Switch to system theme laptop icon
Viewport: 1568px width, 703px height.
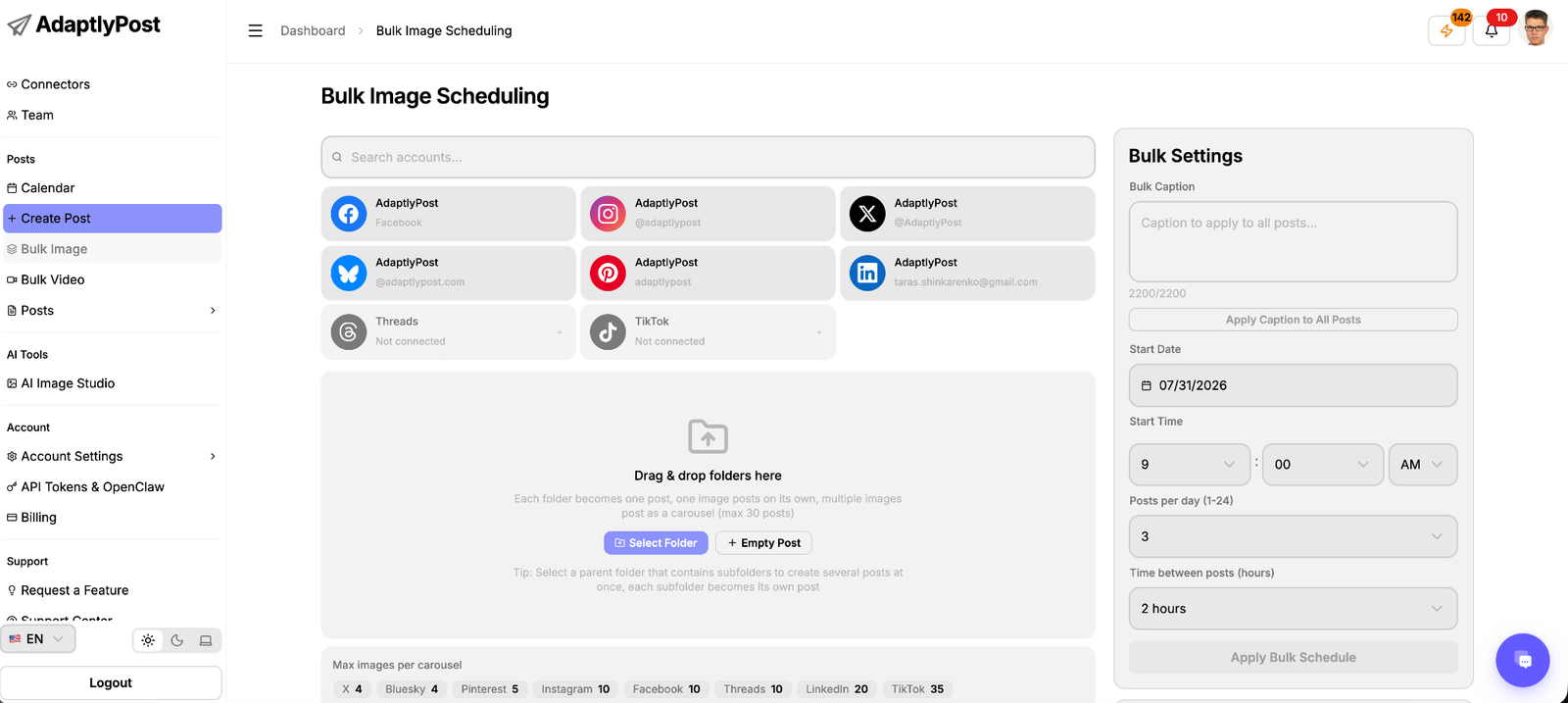206,640
